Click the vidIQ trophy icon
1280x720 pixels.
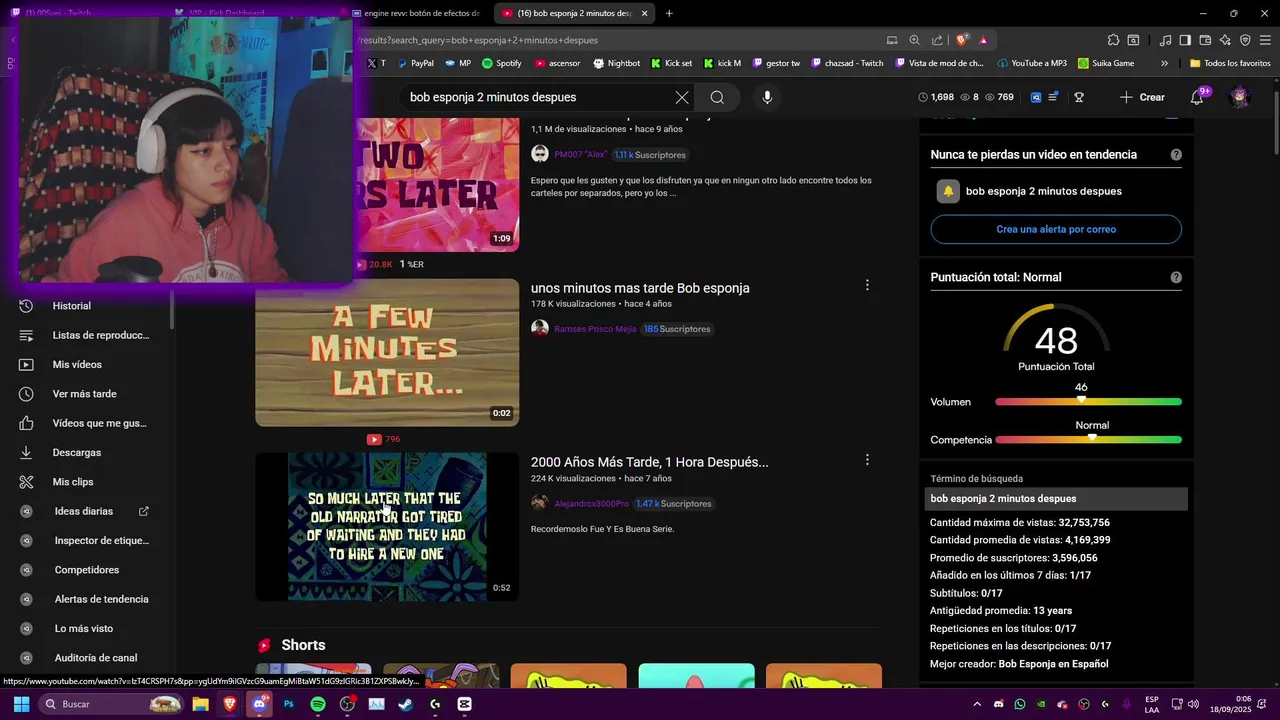click(1079, 97)
